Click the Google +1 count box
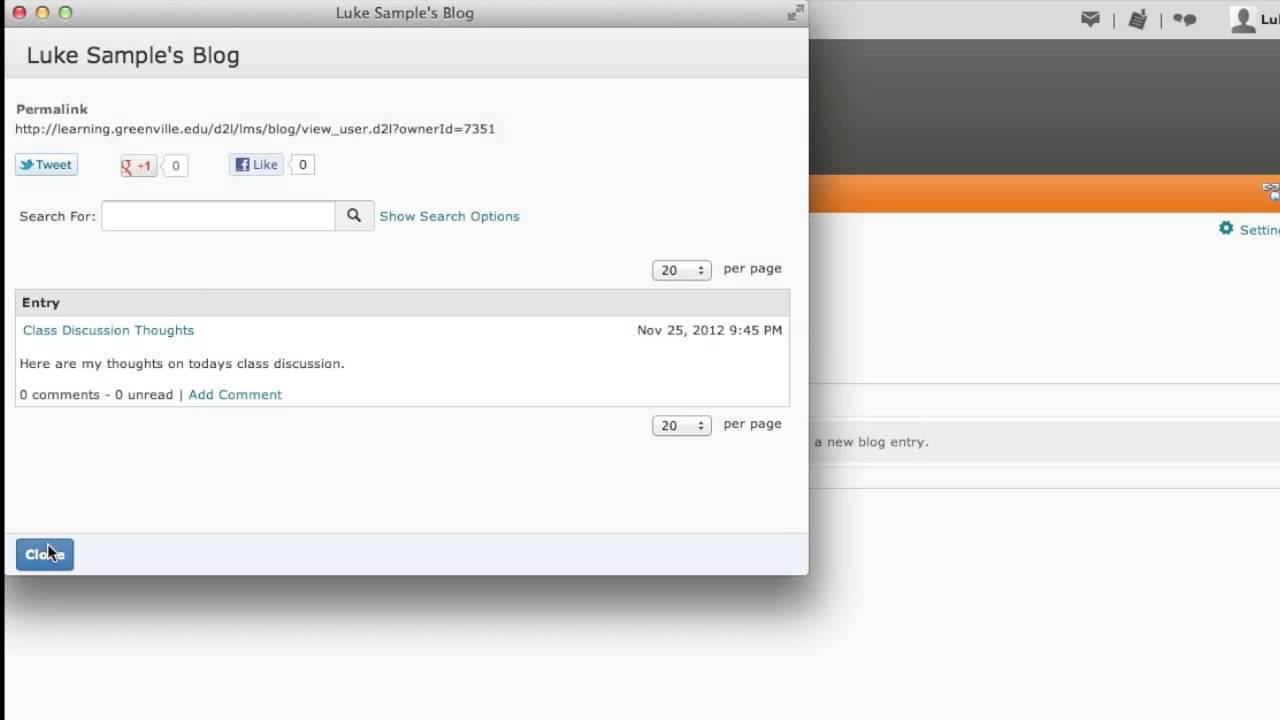Viewport: 1280px width, 720px height. (175, 166)
